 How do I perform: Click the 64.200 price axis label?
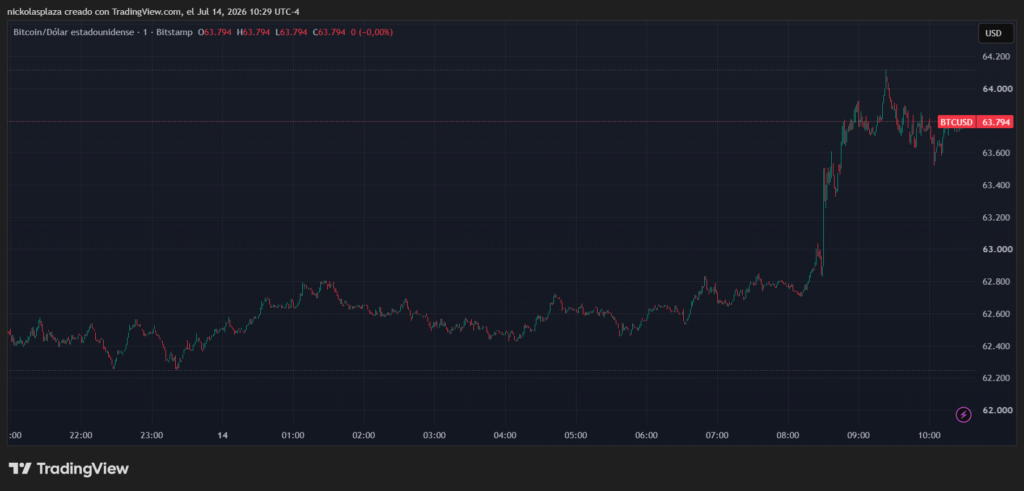pos(995,57)
